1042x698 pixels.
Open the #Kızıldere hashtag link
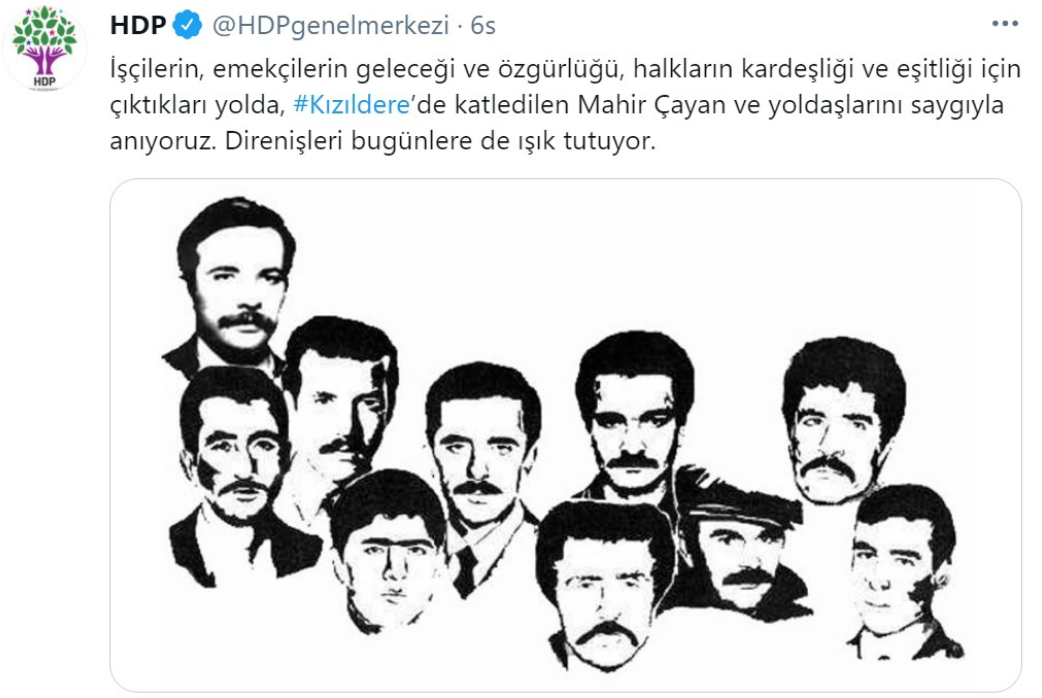352,105
